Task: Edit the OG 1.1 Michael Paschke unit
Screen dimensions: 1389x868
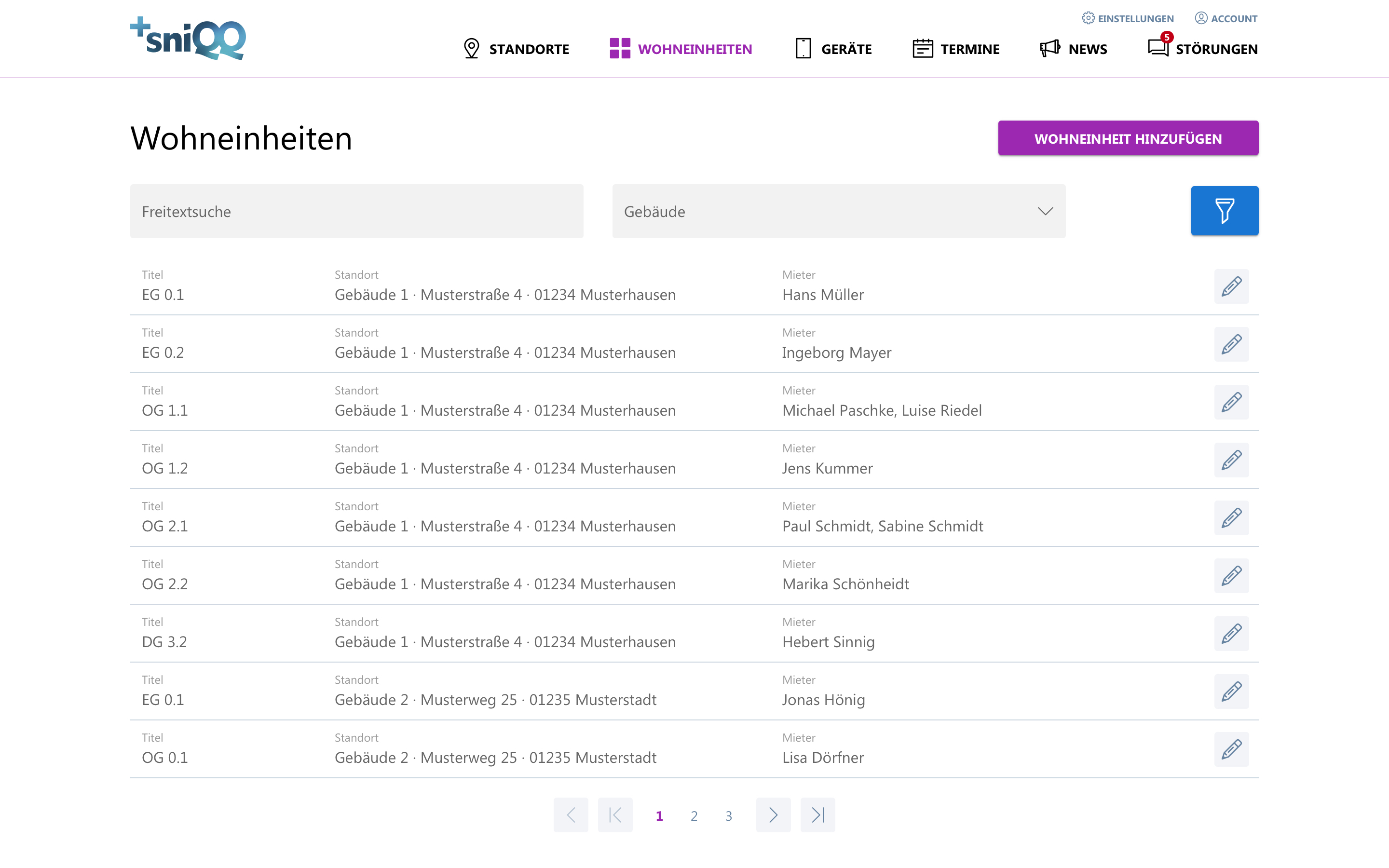Action: coord(1231,402)
